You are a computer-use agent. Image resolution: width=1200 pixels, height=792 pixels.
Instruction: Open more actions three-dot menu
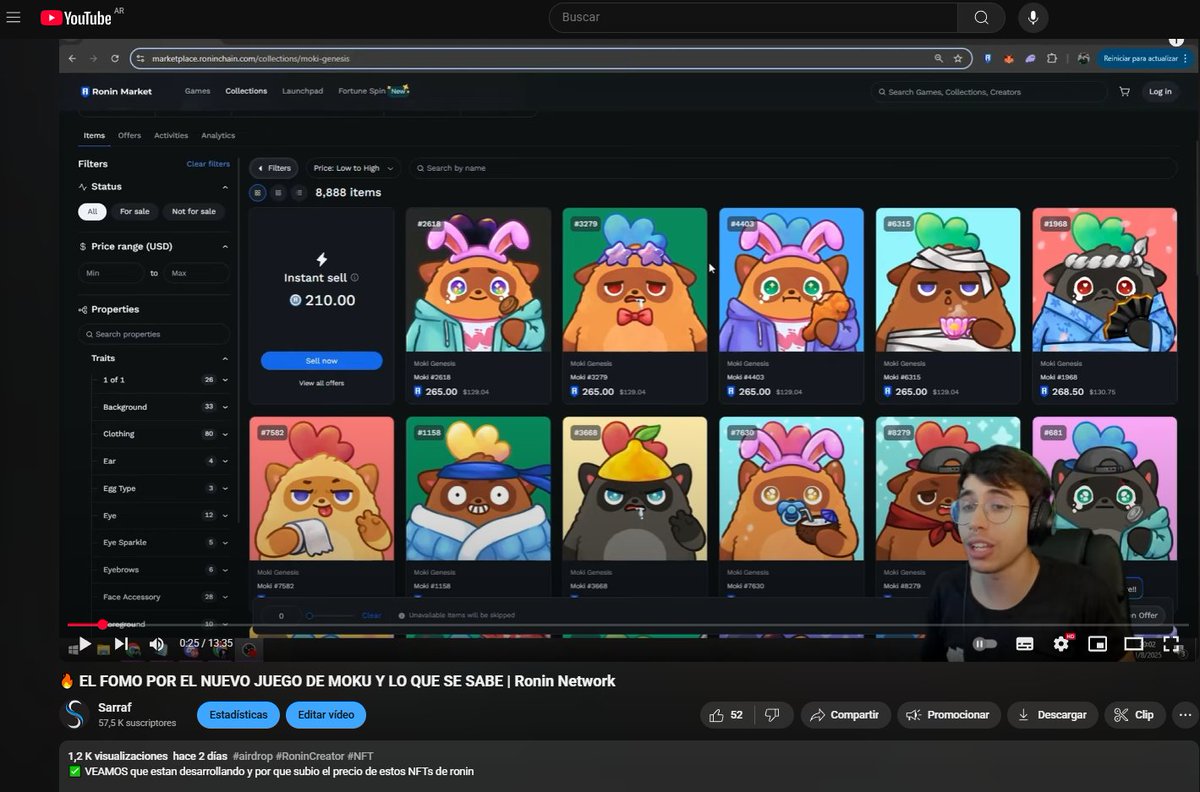pos(1186,715)
